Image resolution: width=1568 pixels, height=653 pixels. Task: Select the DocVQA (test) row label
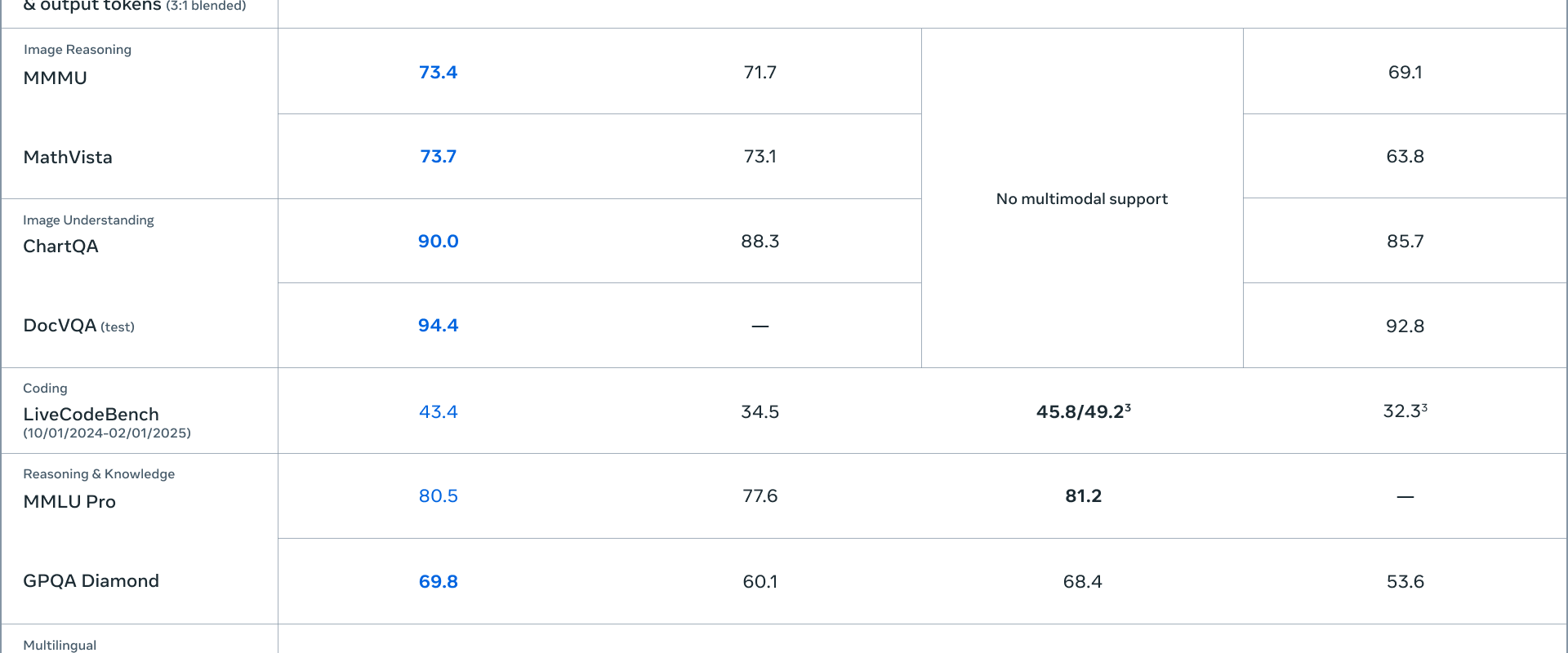point(78,326)
